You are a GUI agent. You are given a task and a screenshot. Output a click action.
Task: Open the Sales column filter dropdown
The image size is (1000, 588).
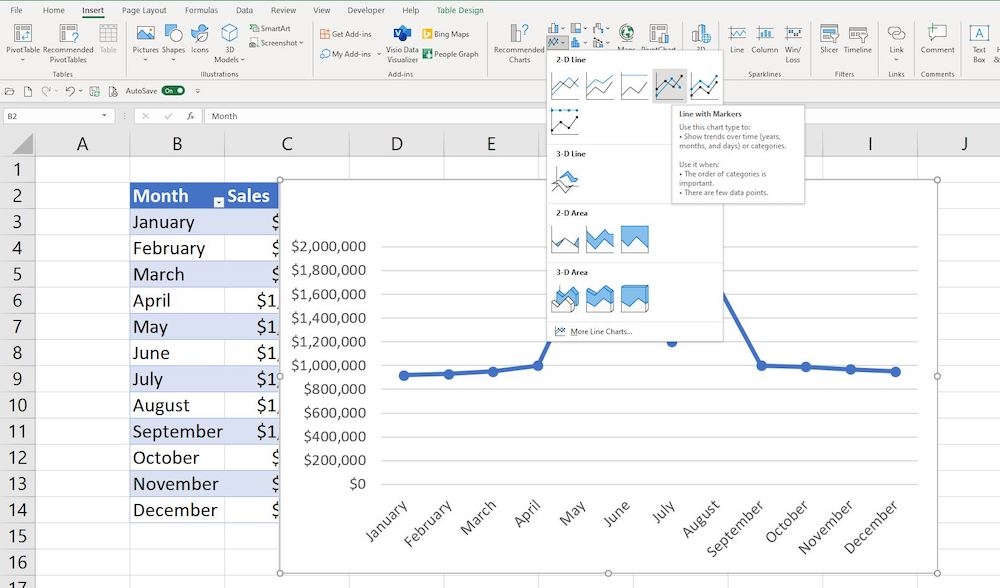pyautogui.click(x=219, y=201)
